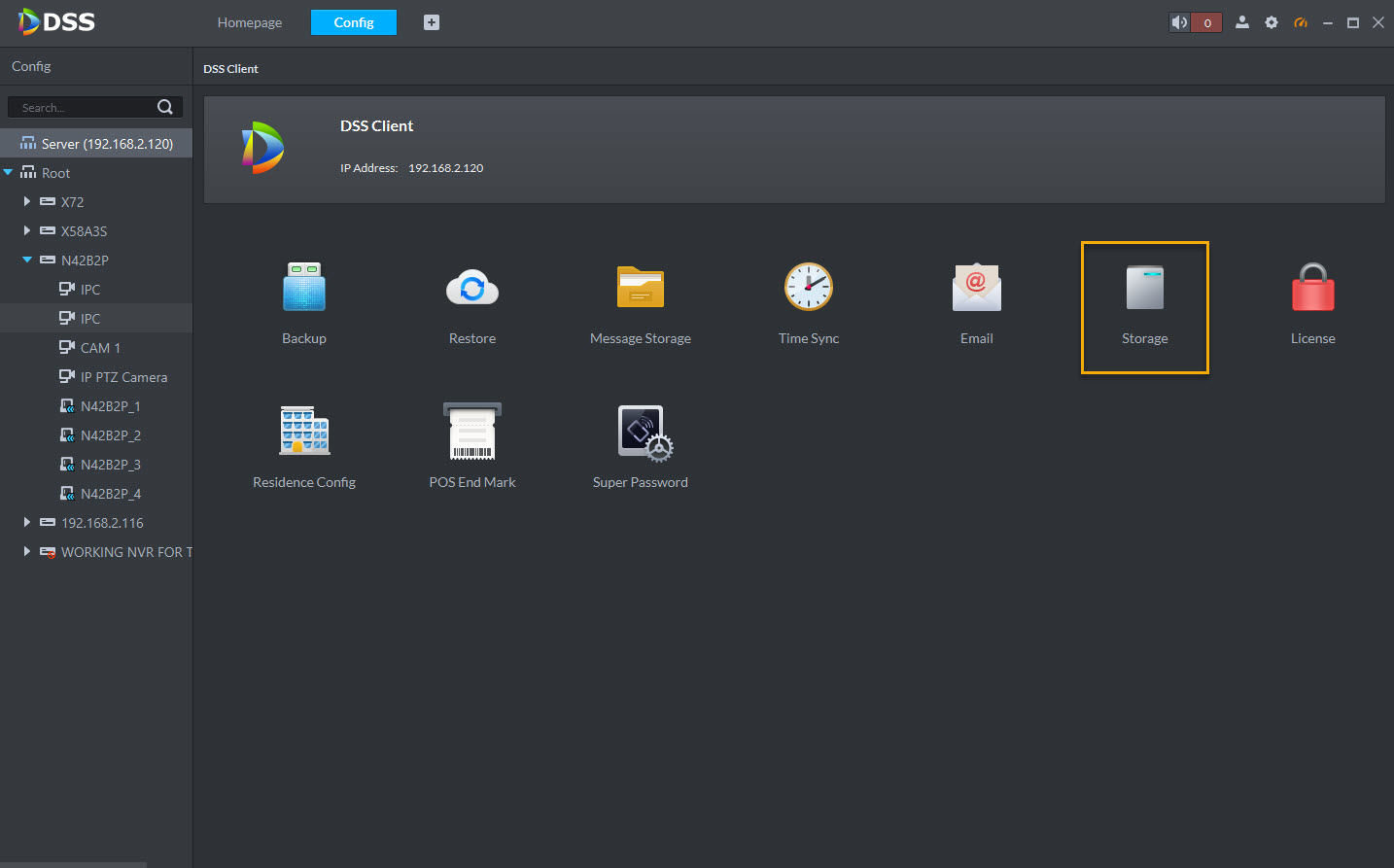Viewport: 1394px width, 868px height.
Task: Select Server (192.168.2.120) in the tree
Action: click(96, 144)
